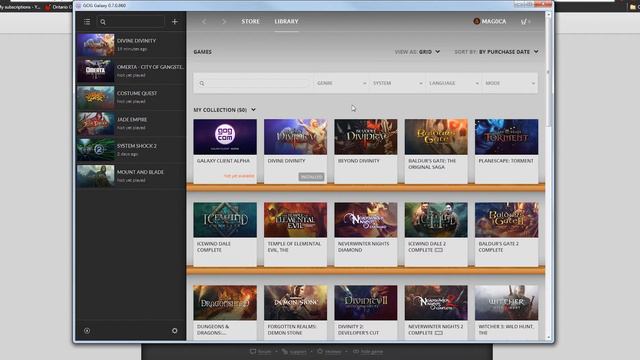Image resolution: width=640 pixels, height=360 pixels.
Task: Click Reviews link in background browser page
Action: click(x=329, y=351)
